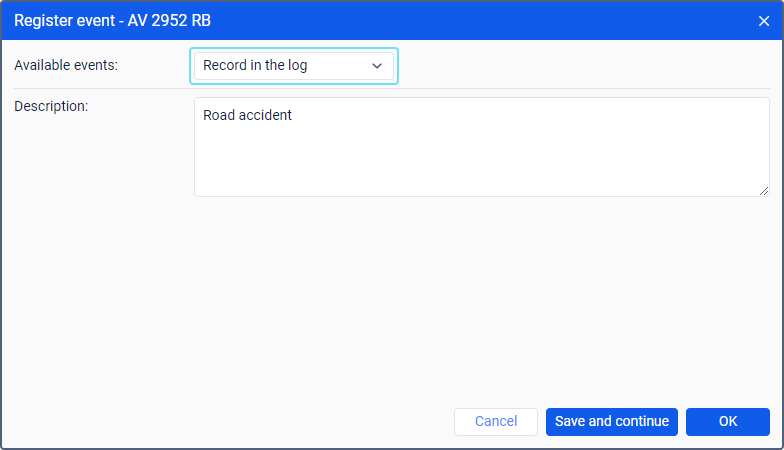This screenshot has height=450, width=784.
Task: Click the word "Road" in the description
Action: [219, 115]
